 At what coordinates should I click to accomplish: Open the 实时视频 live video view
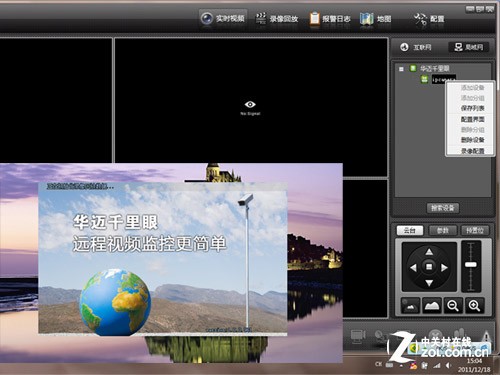click(x=223, y=18)
